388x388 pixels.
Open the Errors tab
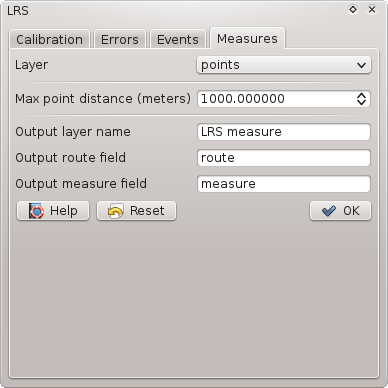[x=120, y=39]
